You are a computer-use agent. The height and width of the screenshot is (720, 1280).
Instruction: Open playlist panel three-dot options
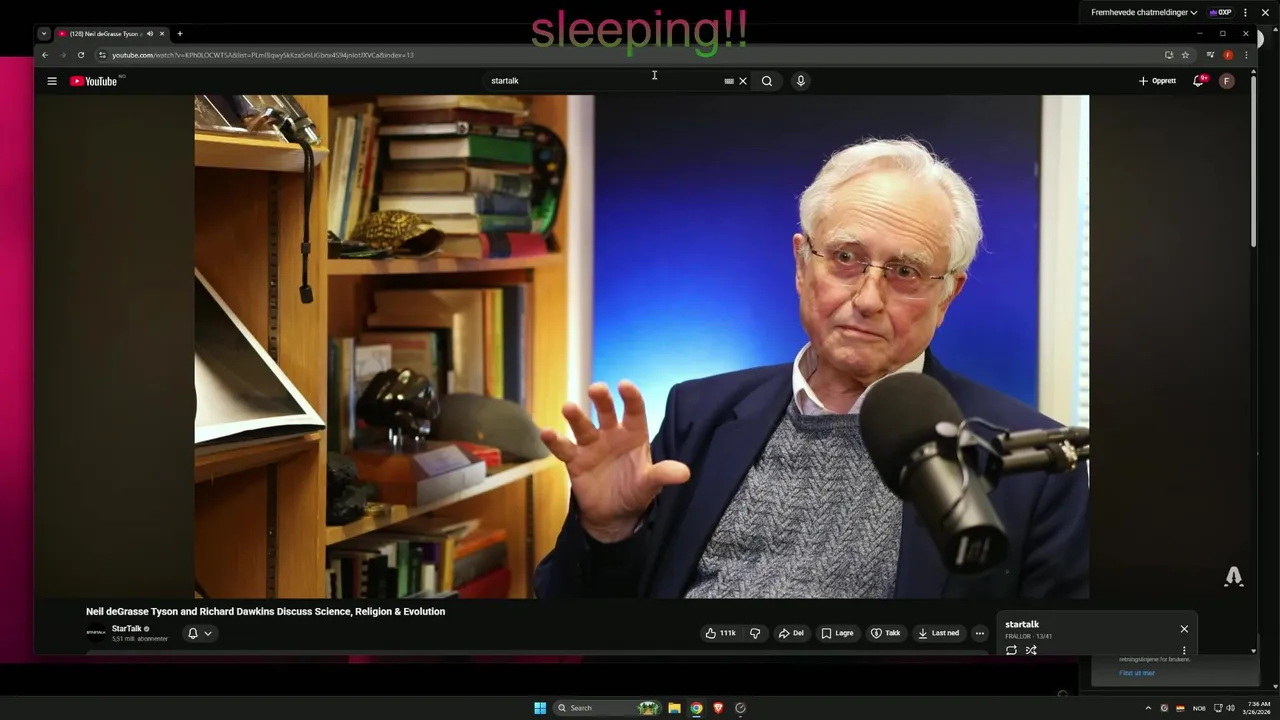[x=1184, y=650]
